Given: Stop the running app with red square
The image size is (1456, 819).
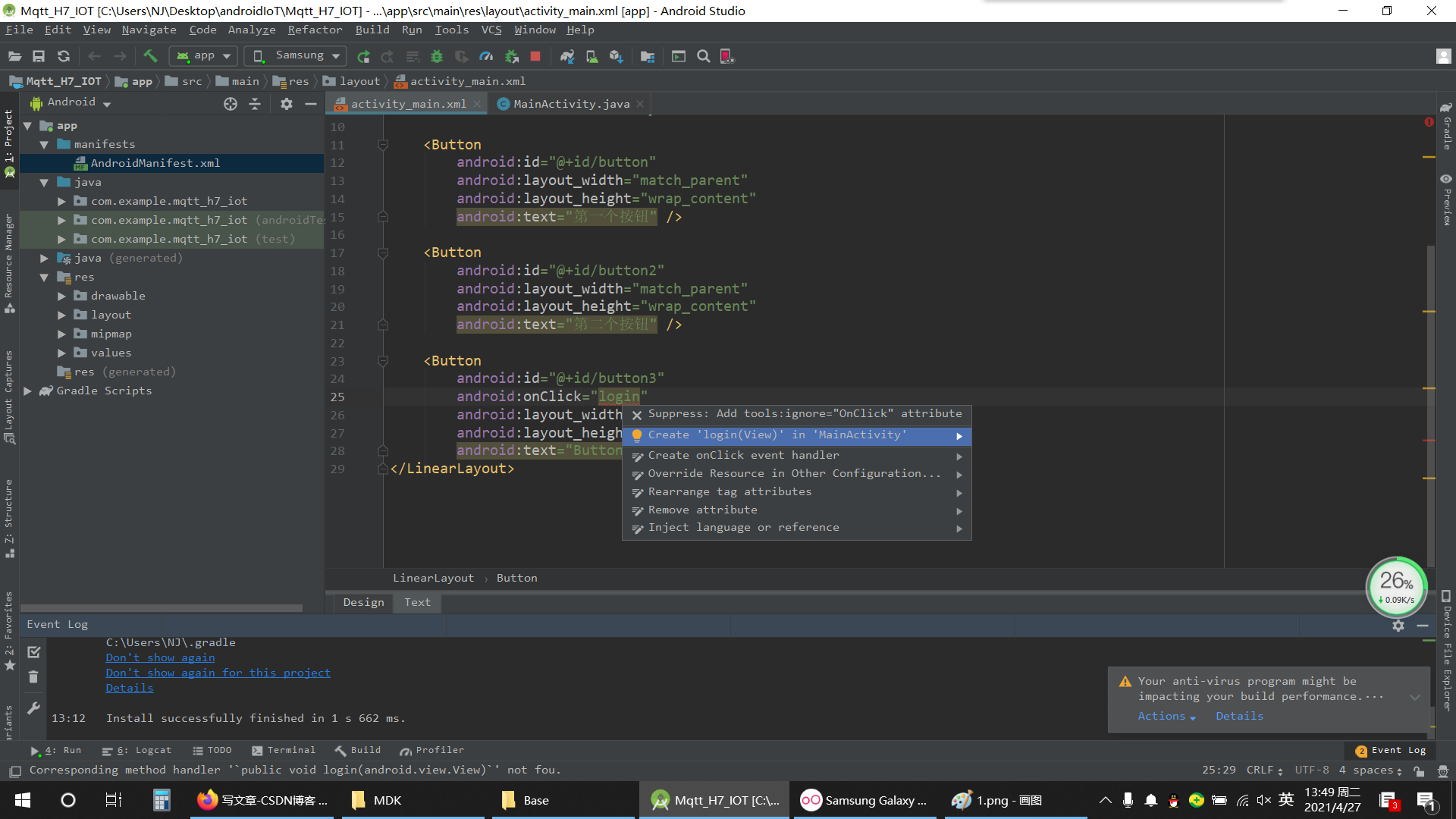Looking at the screenshot, I should pyautogui.click(x=535, y=56).
